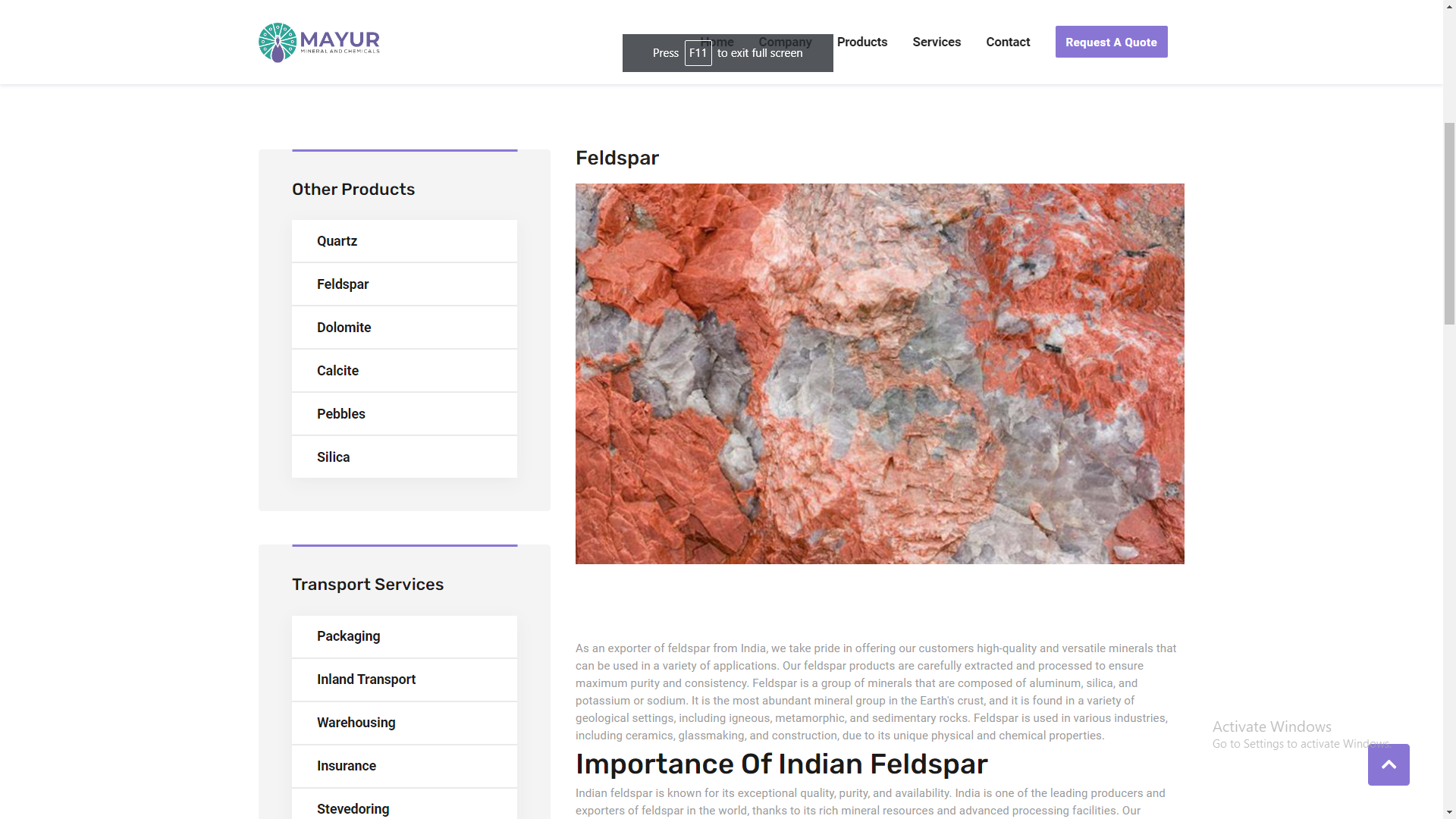This screenshot has height=819, width=1456.
Task: Open the Stevedoring service link
Action: (404, 805)
